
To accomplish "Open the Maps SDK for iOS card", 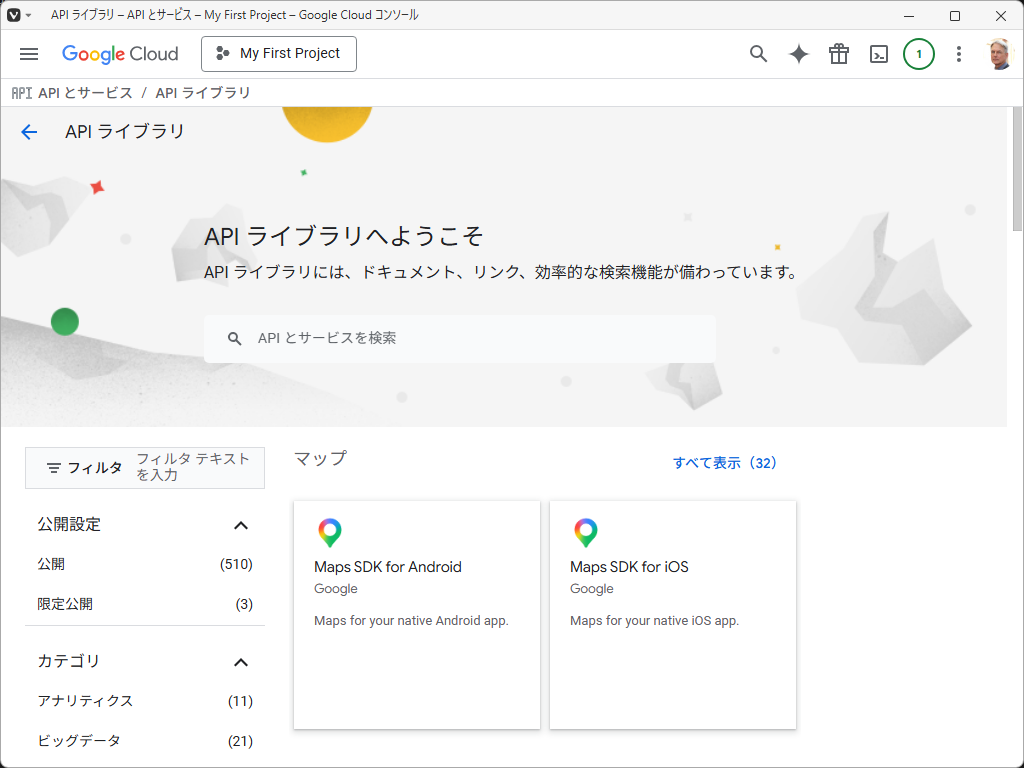I will pyautogui.click(x=672, y=614).
